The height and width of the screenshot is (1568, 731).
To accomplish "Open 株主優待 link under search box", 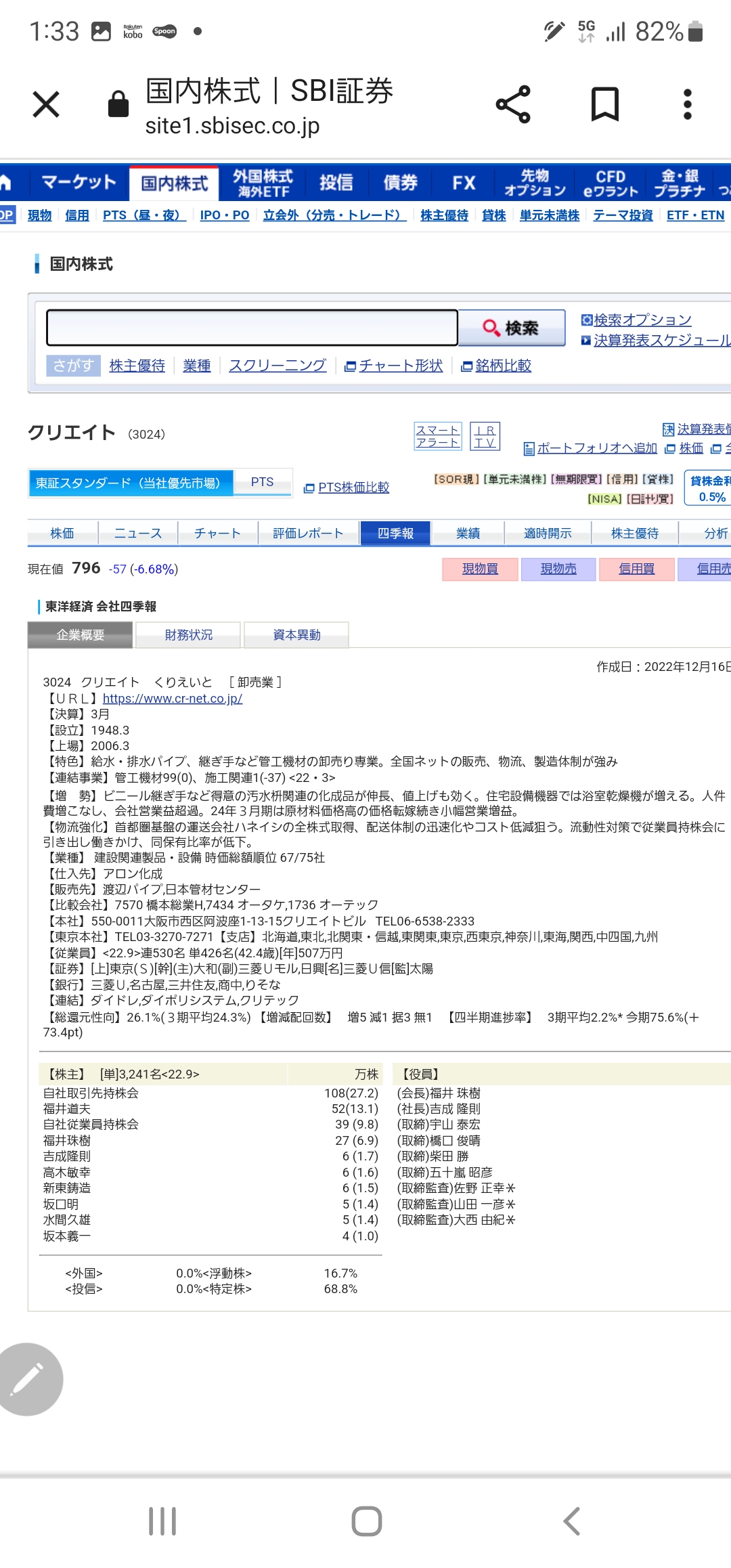I will pos(137,366).
